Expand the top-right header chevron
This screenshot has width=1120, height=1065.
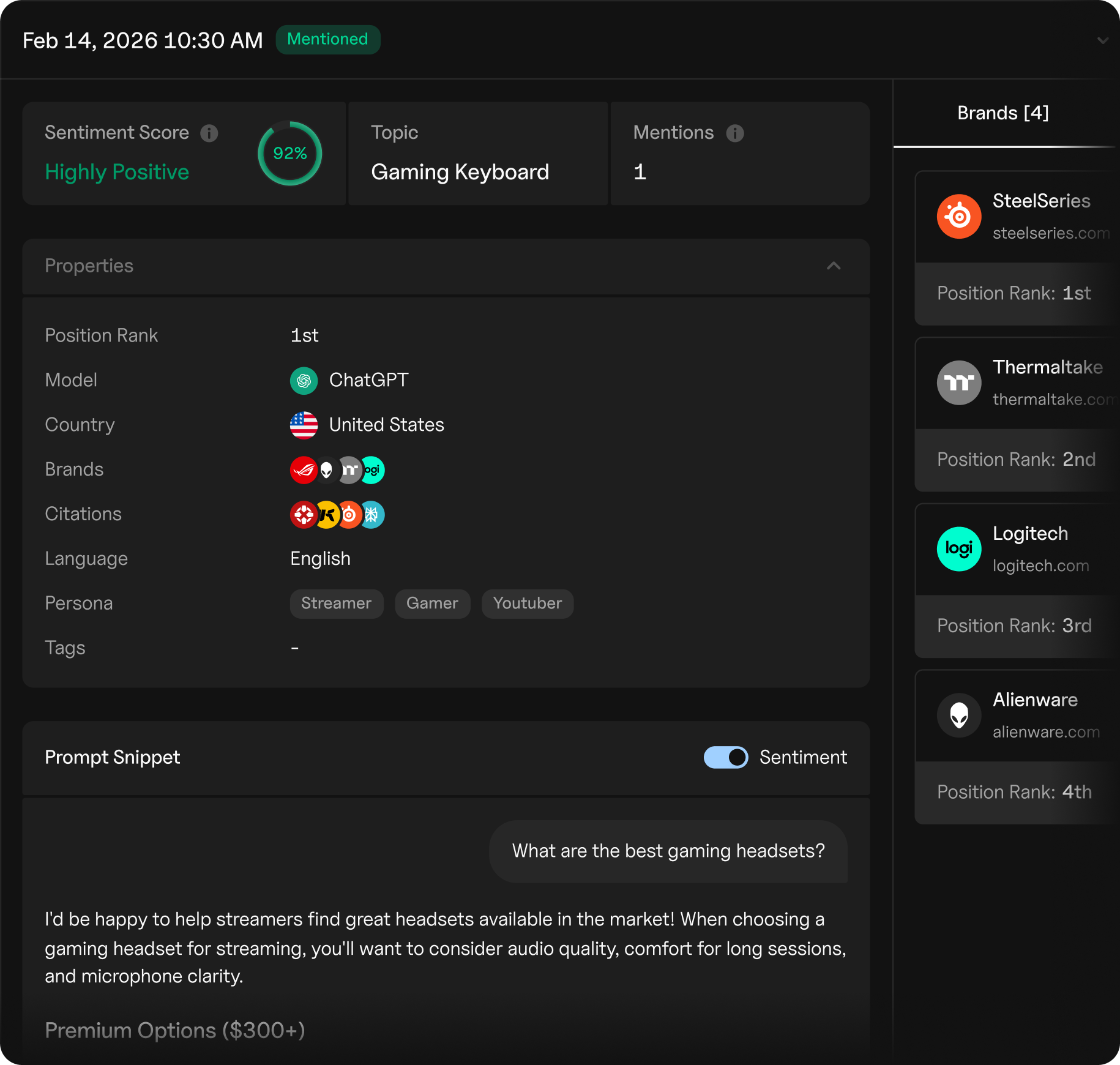pyautogui.click(x=1102, y=41)
